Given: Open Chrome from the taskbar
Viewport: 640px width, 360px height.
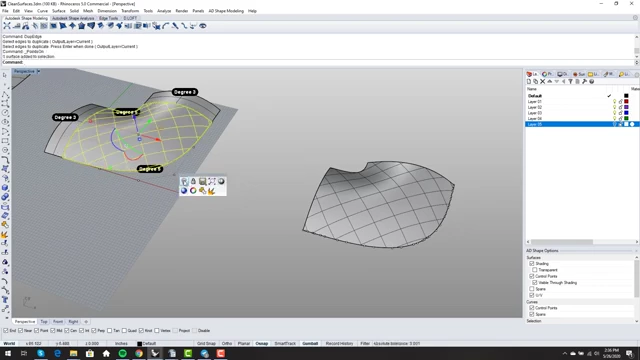Looking at the screenshot, I should click(139, 353).
